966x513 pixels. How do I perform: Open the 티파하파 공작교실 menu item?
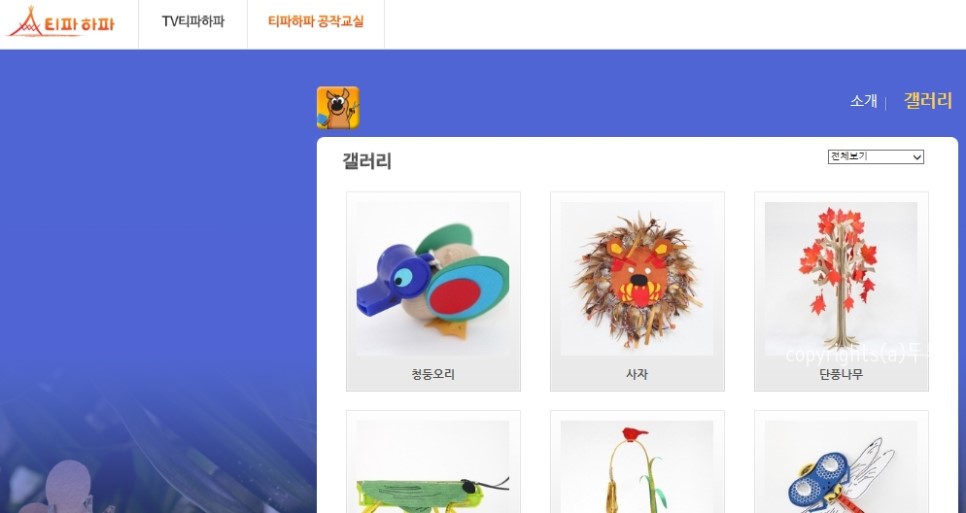click(x=315, y=22)
